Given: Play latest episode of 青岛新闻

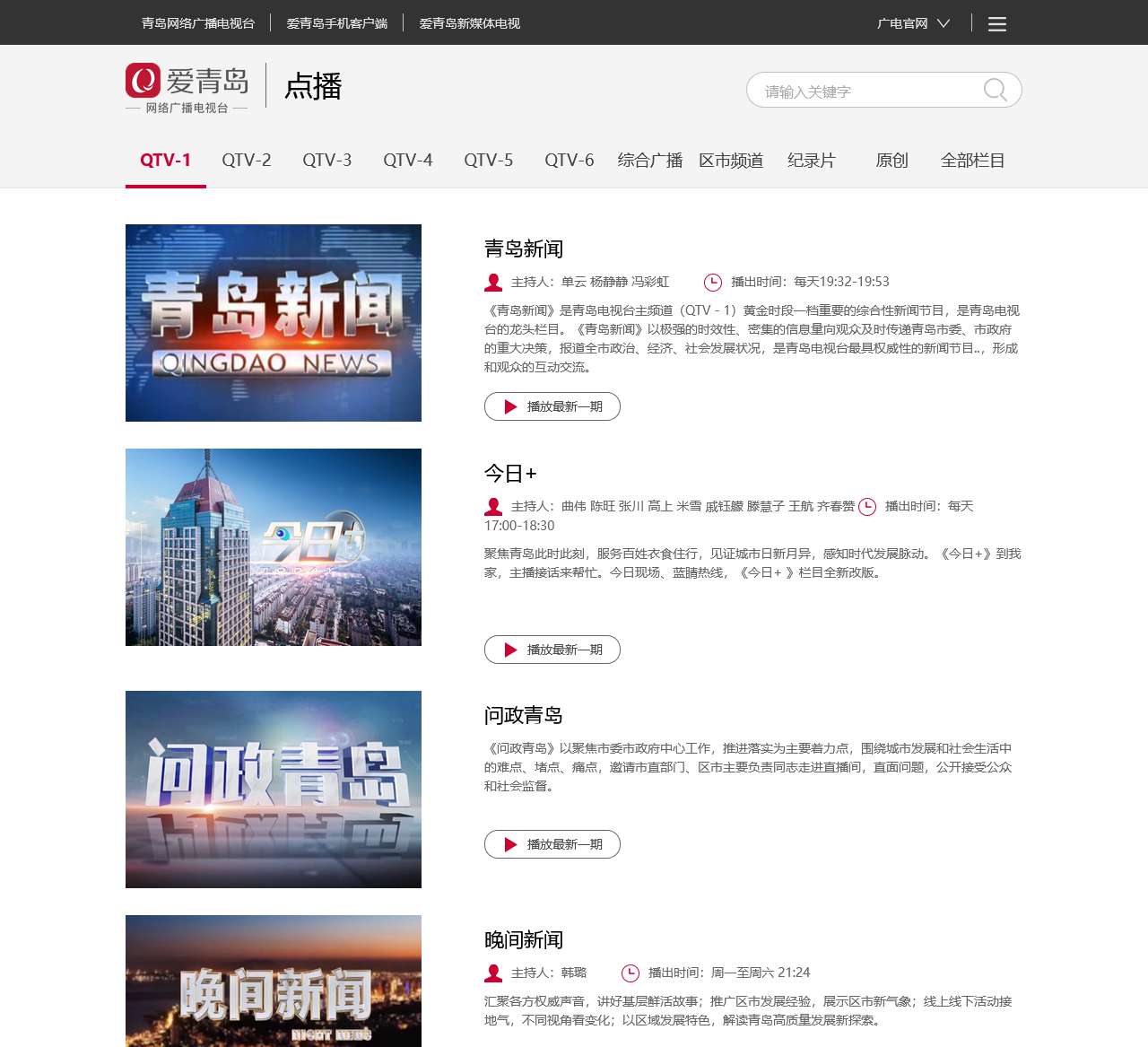Looking at the screenshot, I should click(x=552, y=406).
